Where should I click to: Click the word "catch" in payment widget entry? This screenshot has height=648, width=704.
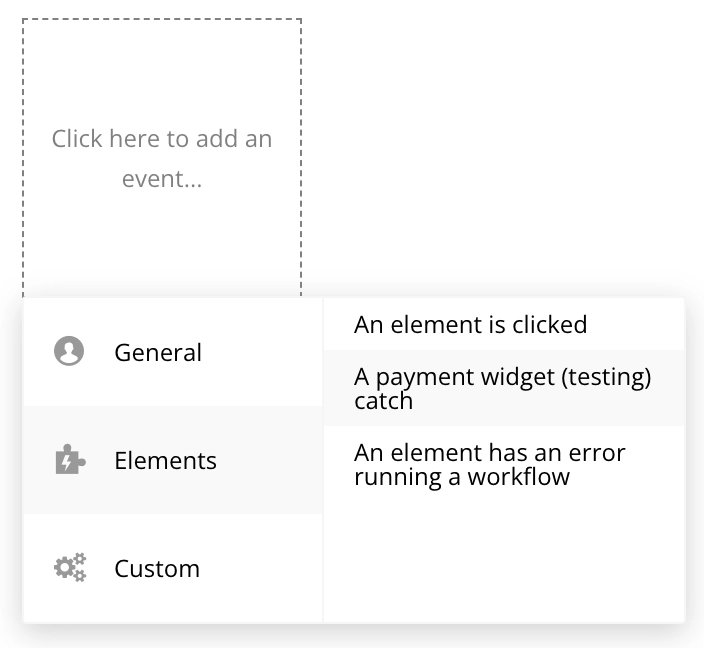[383, 401]
